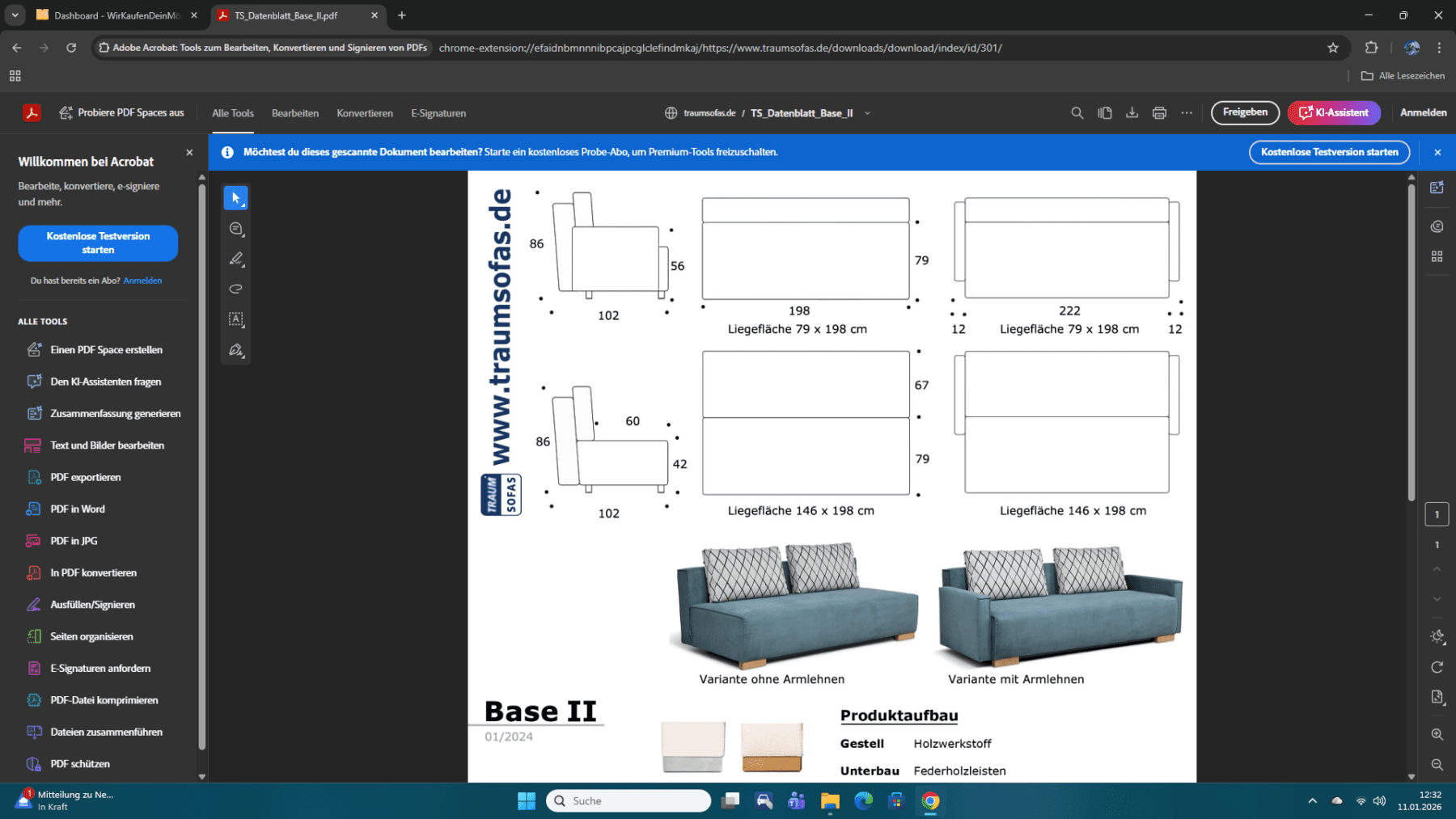This screenshot has height=819, width=1456.
Task: Pick the highlighter pen tool
Action: coord(235,259)
